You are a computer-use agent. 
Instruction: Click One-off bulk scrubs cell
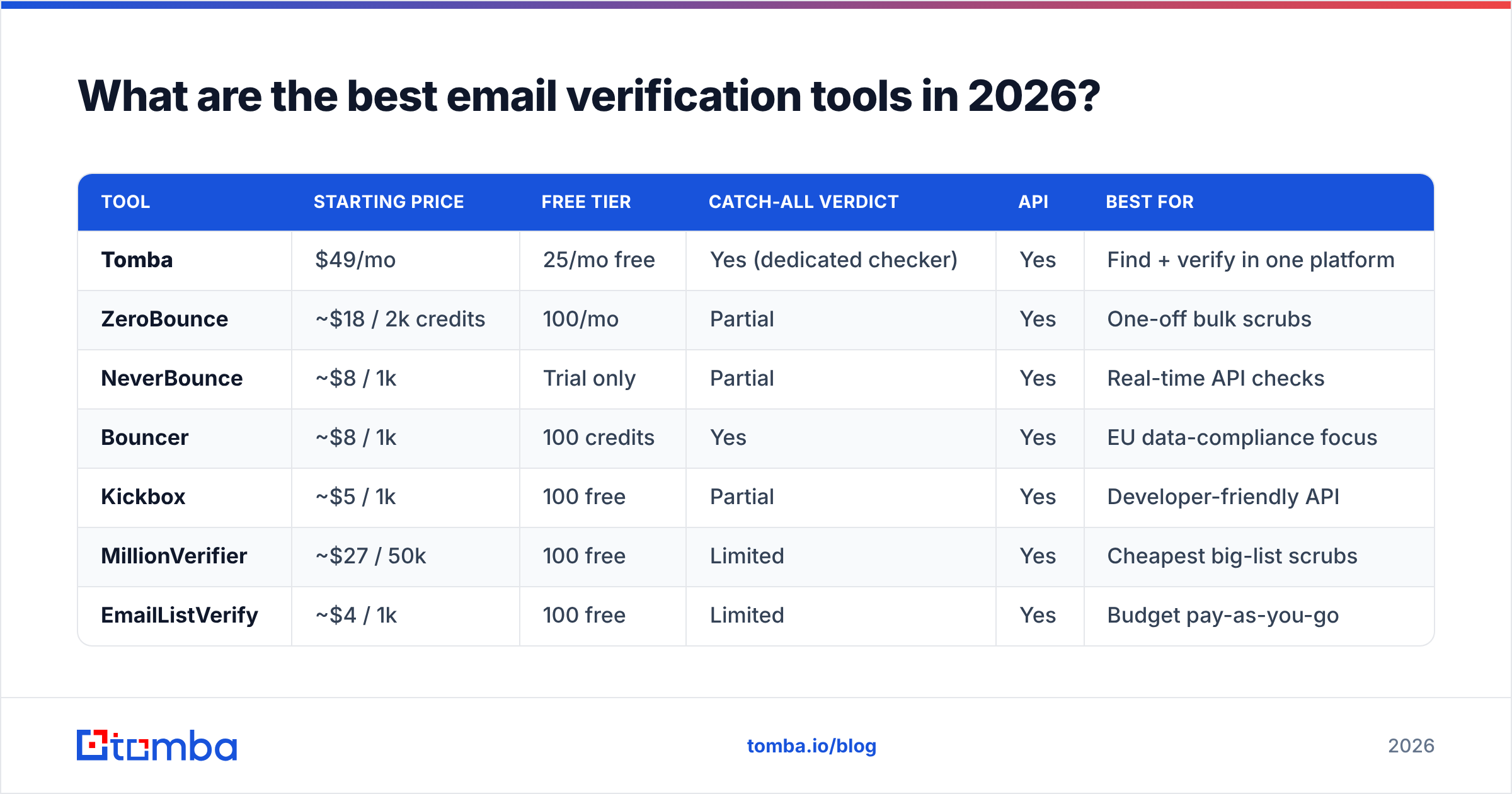[x=1259, y=319]
